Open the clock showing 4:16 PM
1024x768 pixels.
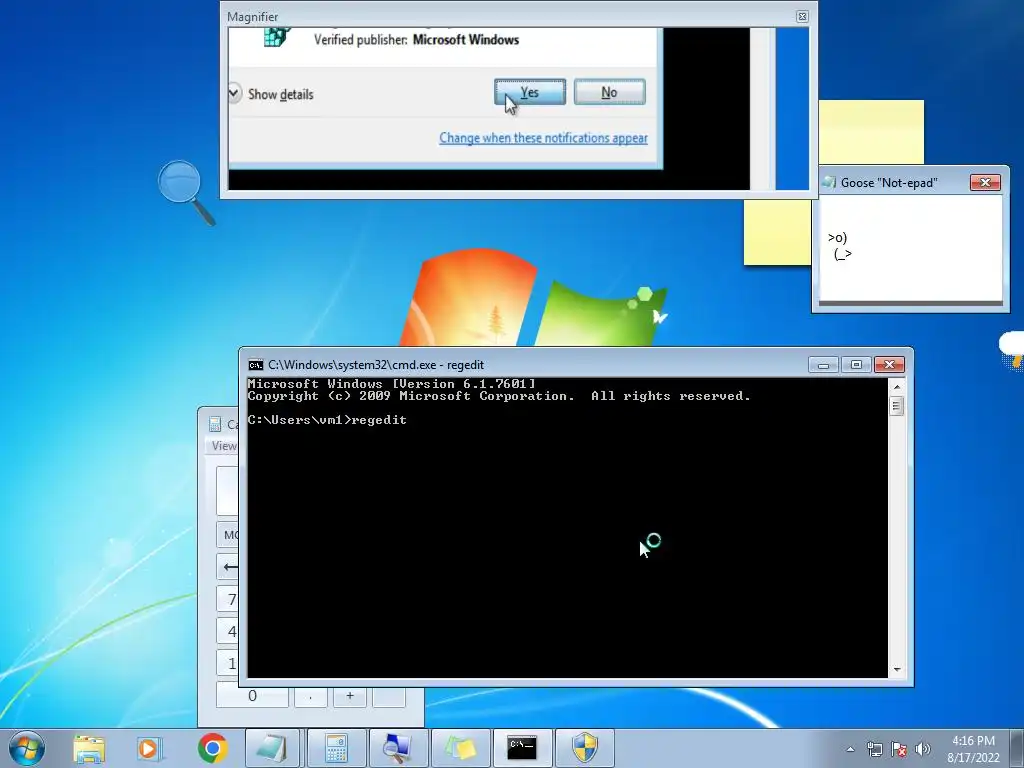coord(973,741)
